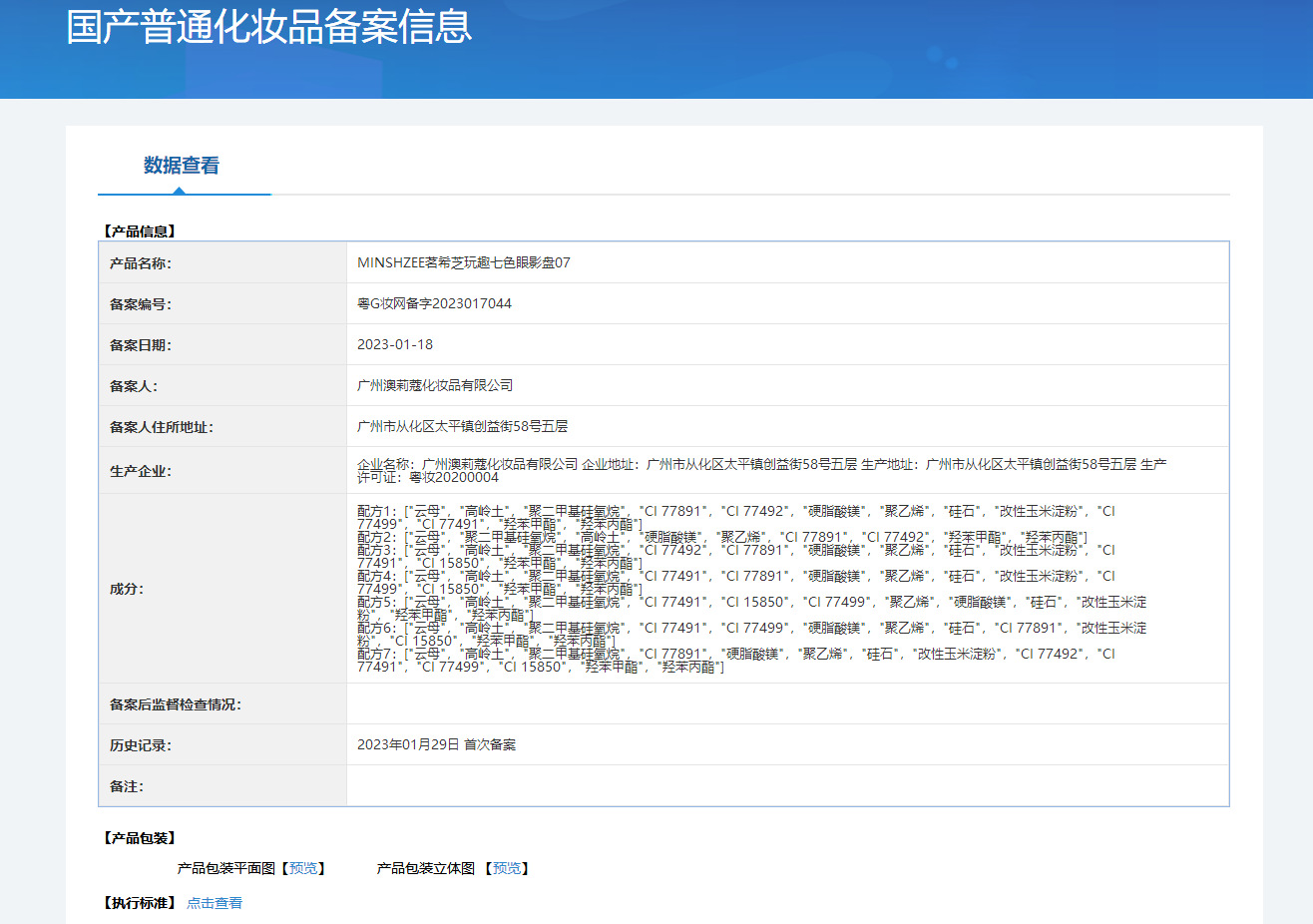The width and height of the screenshot is (1313, 924).
Task: Click the 成分 row label
Action: click(127, 589)
